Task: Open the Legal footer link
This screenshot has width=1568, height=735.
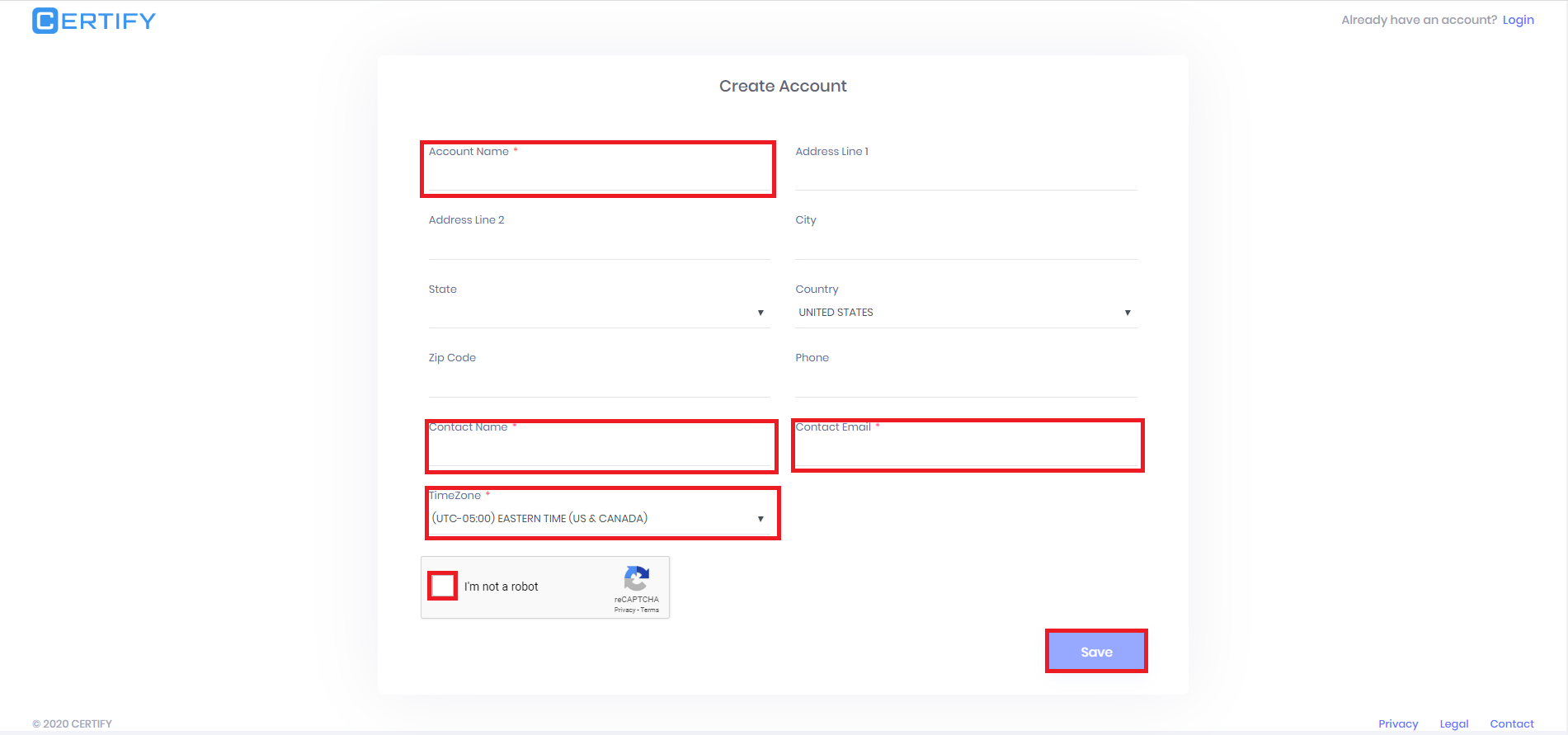Action: [x=1454, y=723]
